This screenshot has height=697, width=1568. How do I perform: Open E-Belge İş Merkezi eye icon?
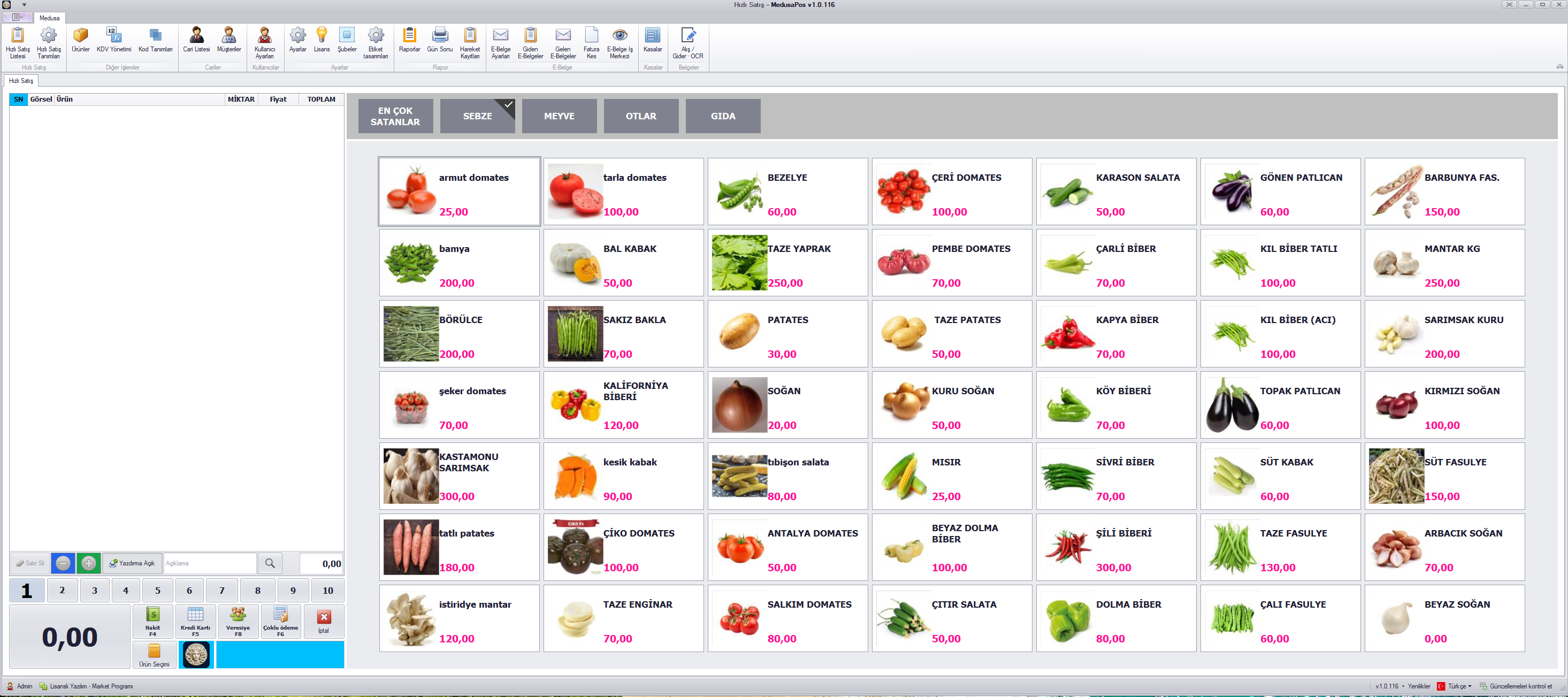pyautogui.click(x=619, y=43)
